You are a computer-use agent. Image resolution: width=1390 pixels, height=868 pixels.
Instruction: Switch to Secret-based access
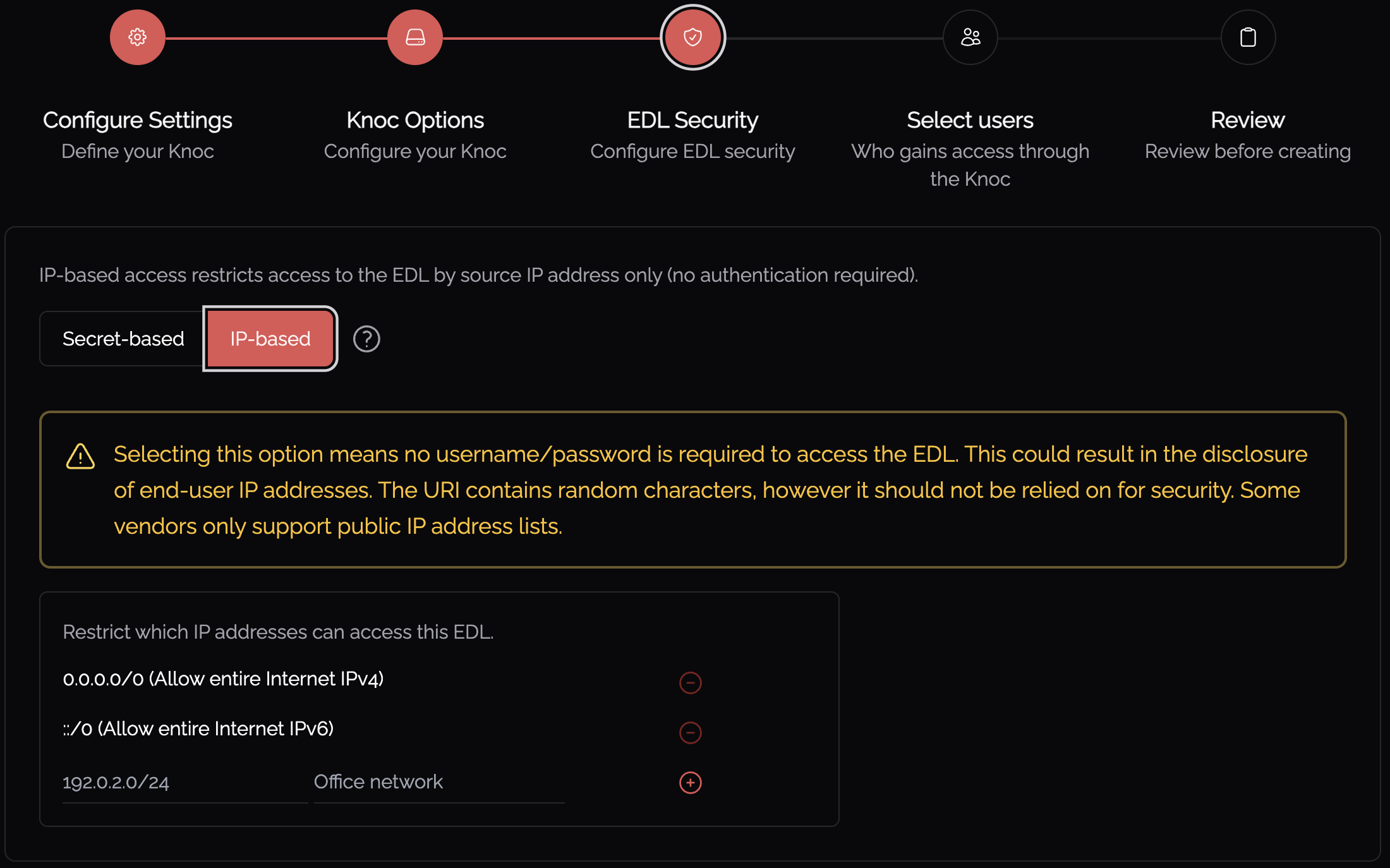123,339
